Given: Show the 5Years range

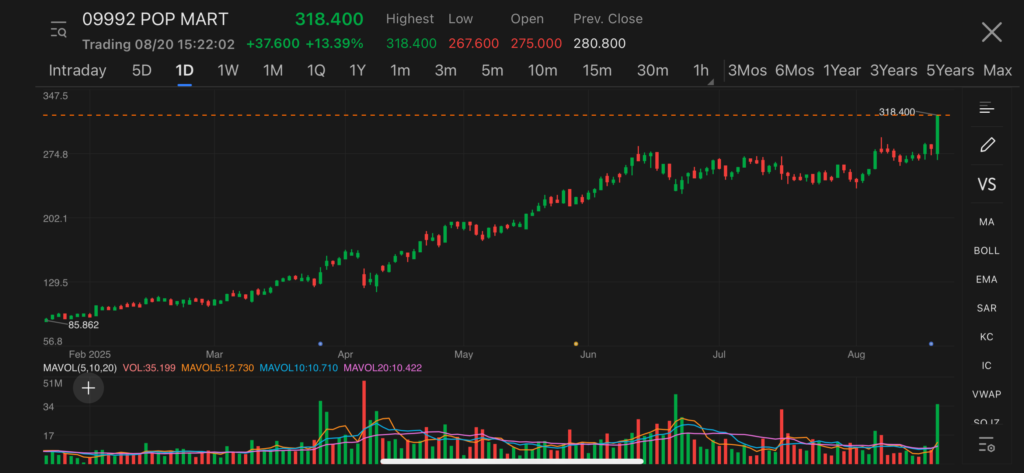Looking at the screenshot, I should click(x=950, y=71).
